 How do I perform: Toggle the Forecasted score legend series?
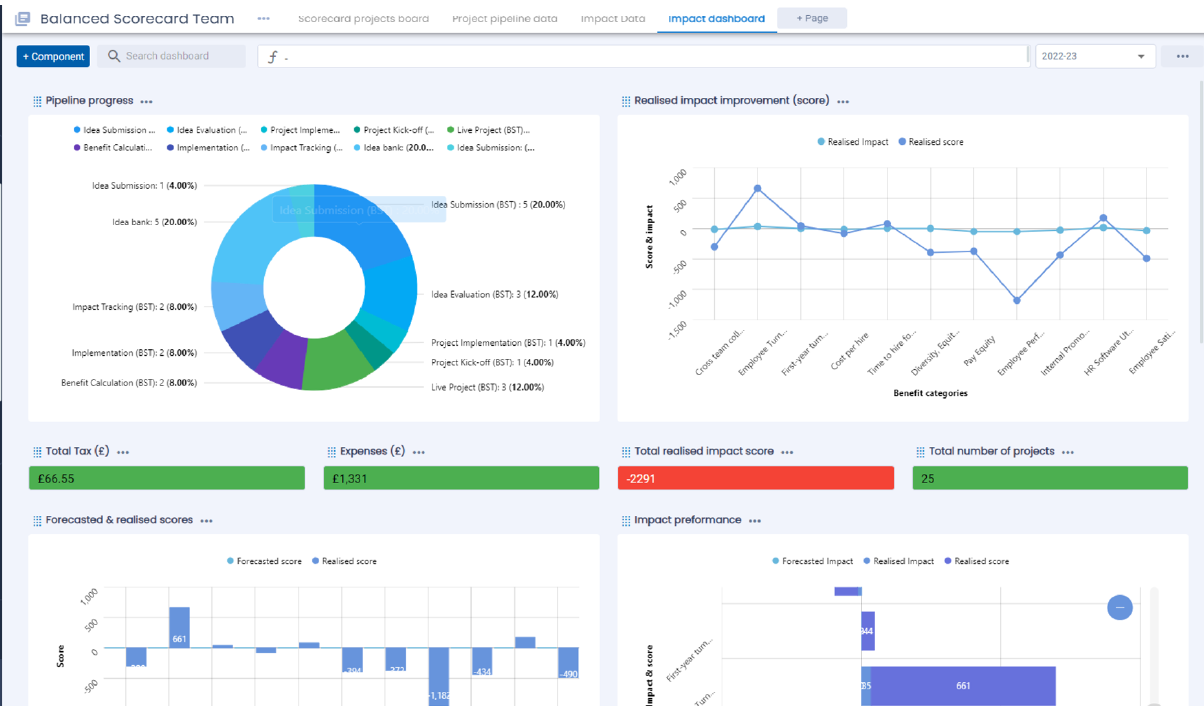pos(264,561)
